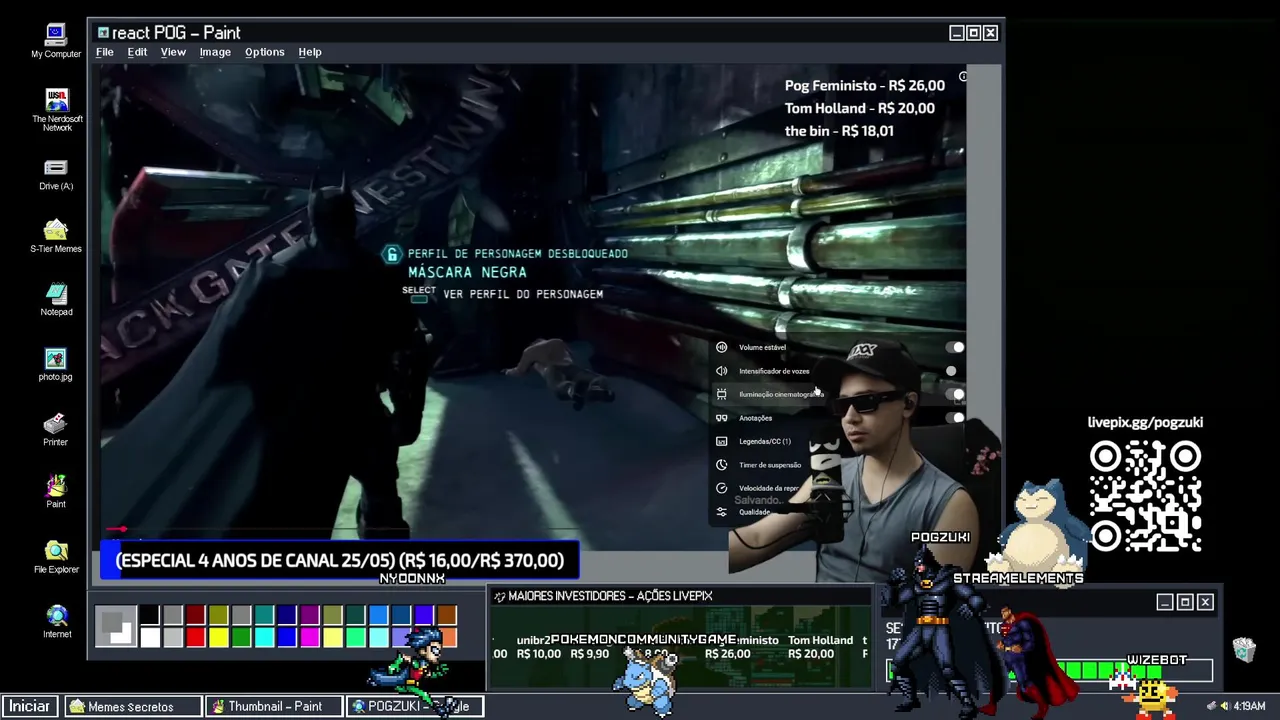Click the system clock showing 4:13AM
This screenshot has height=720, width=1280.
click(1249, 706)
